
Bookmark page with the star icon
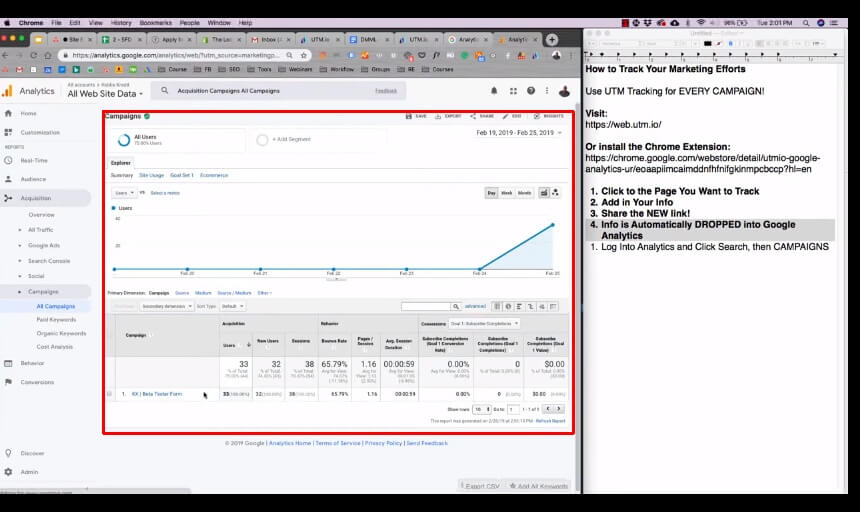pyautogui.click(x=304, y=55)
